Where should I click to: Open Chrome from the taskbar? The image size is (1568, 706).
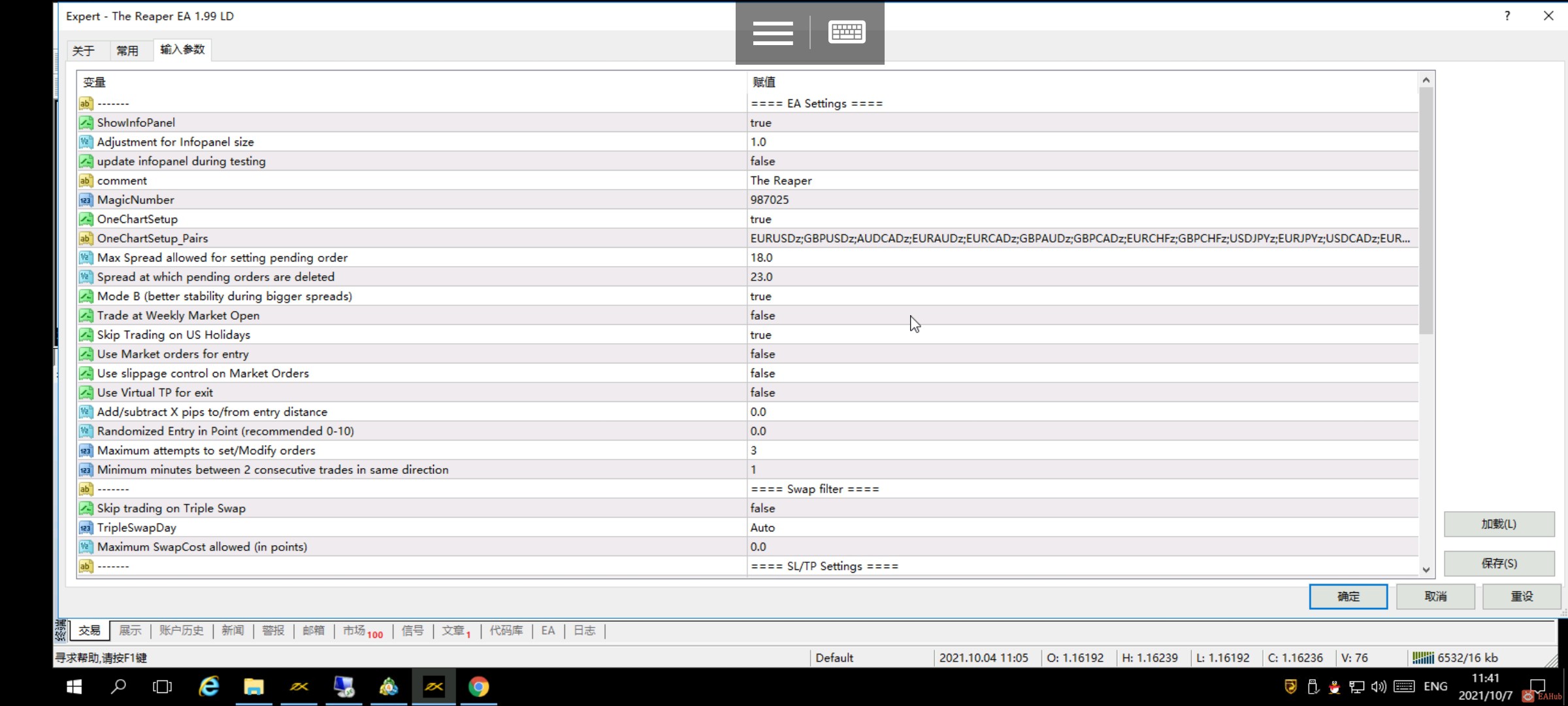click(x=478, y=686)
